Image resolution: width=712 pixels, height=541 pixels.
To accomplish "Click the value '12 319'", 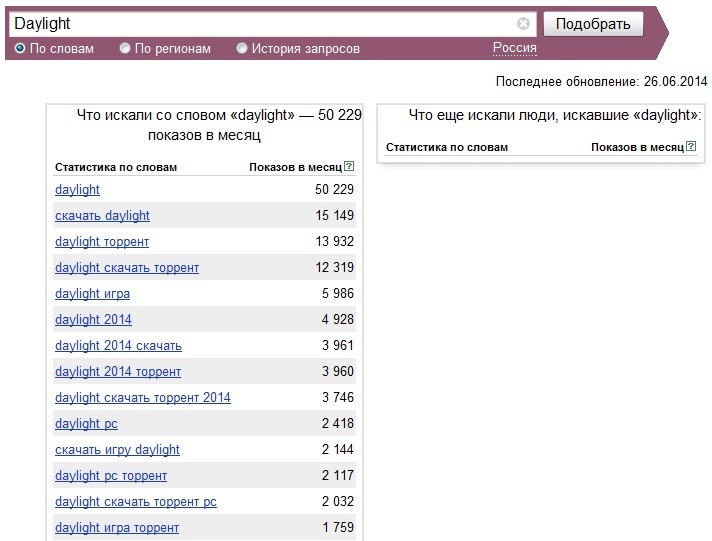I will coord(335,267).
